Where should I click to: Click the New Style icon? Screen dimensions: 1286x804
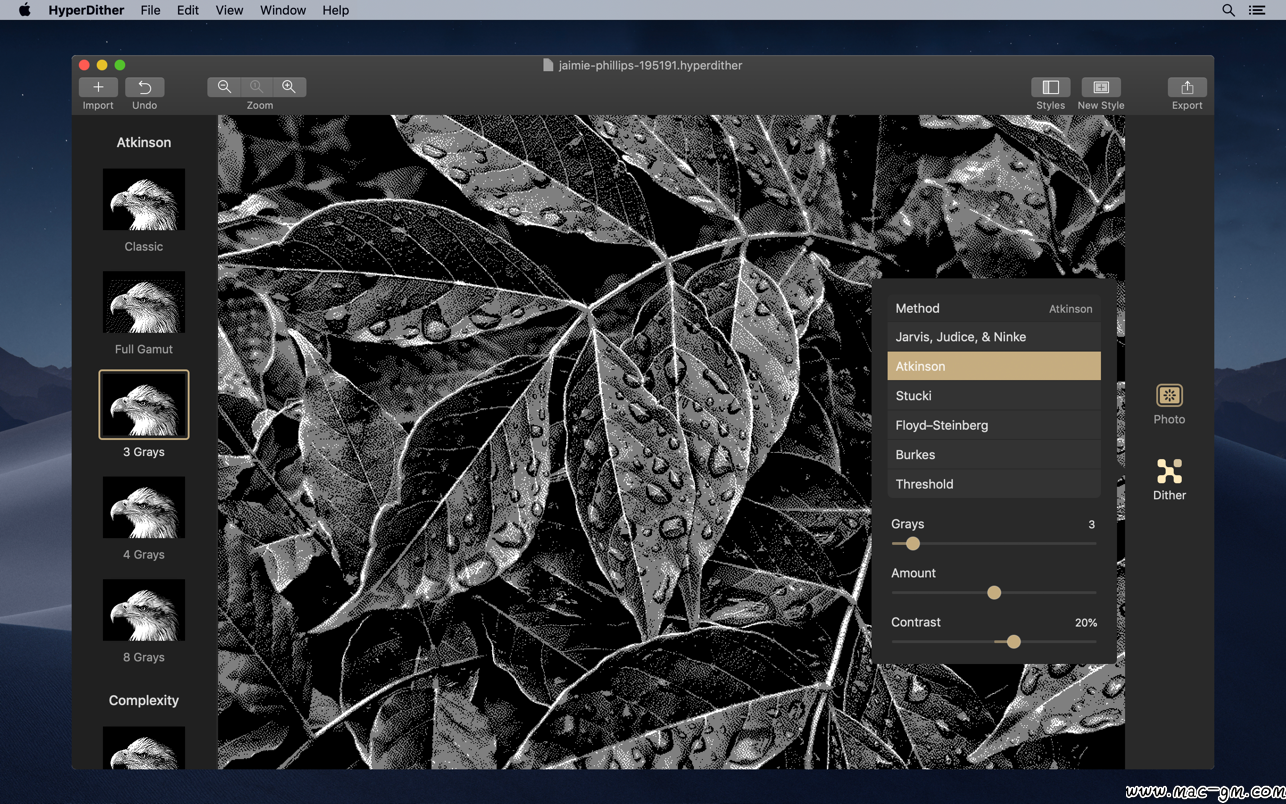coord(1101,87)
